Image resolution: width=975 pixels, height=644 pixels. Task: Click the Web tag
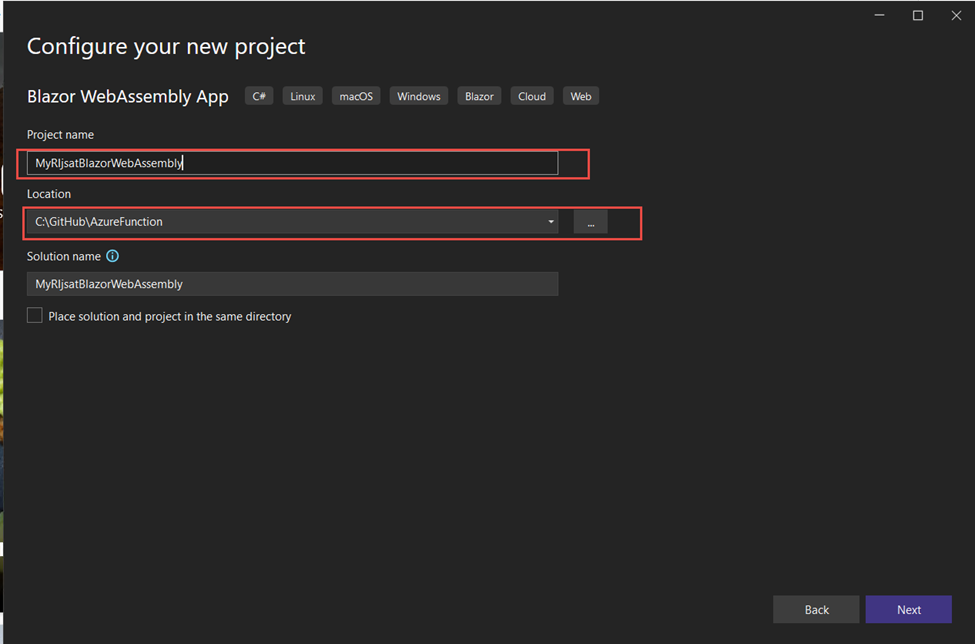(581, 96)
